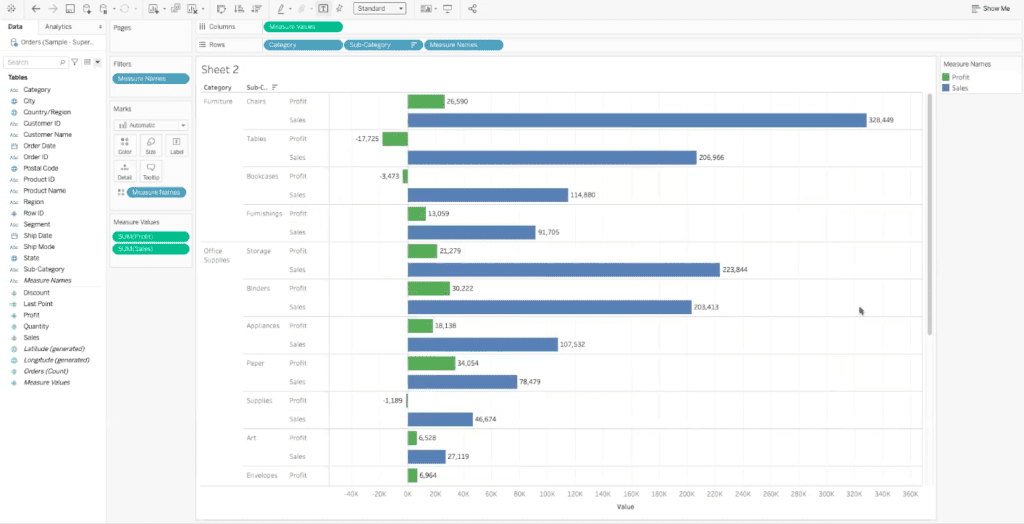Click the Measure Names pill on Marks card
1024x524 pixels.
pyautogui.click(x=156, y=192)
